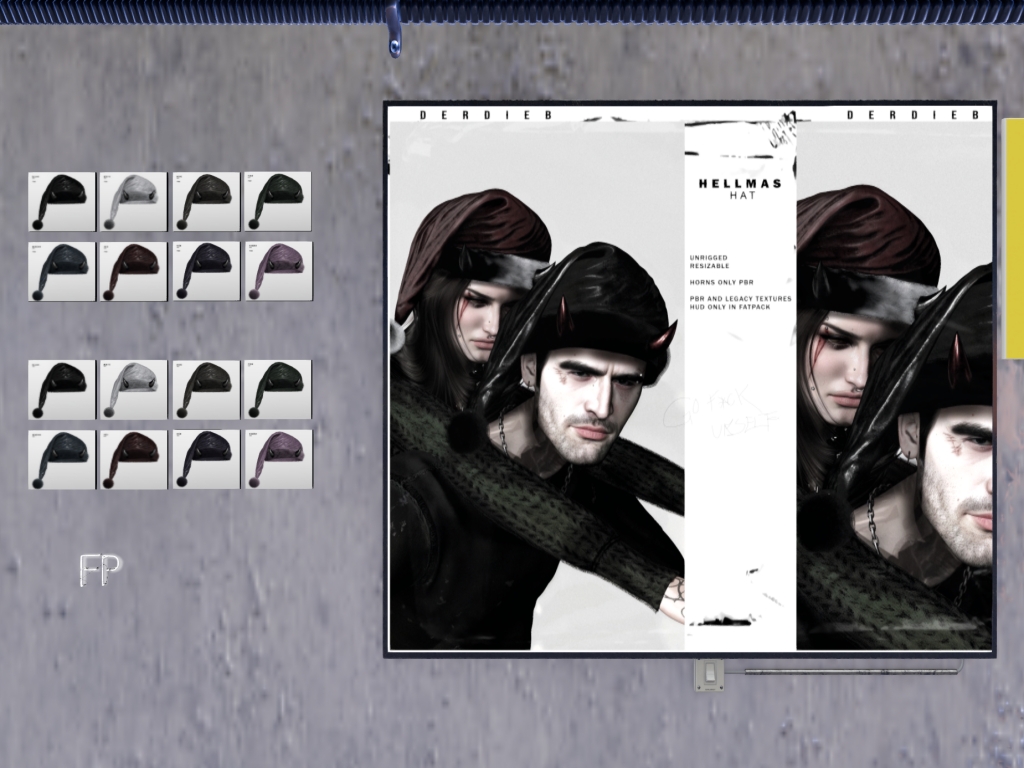Click the yellow panel at right edge
Viewport: 1024px width, 768px height.
tap(1013, 238)
